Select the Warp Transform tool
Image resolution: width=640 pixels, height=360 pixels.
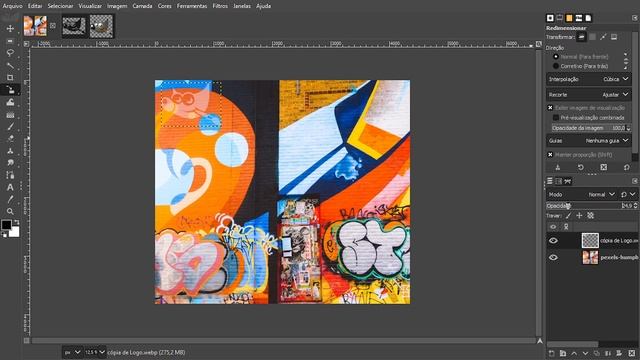(10, 102)
